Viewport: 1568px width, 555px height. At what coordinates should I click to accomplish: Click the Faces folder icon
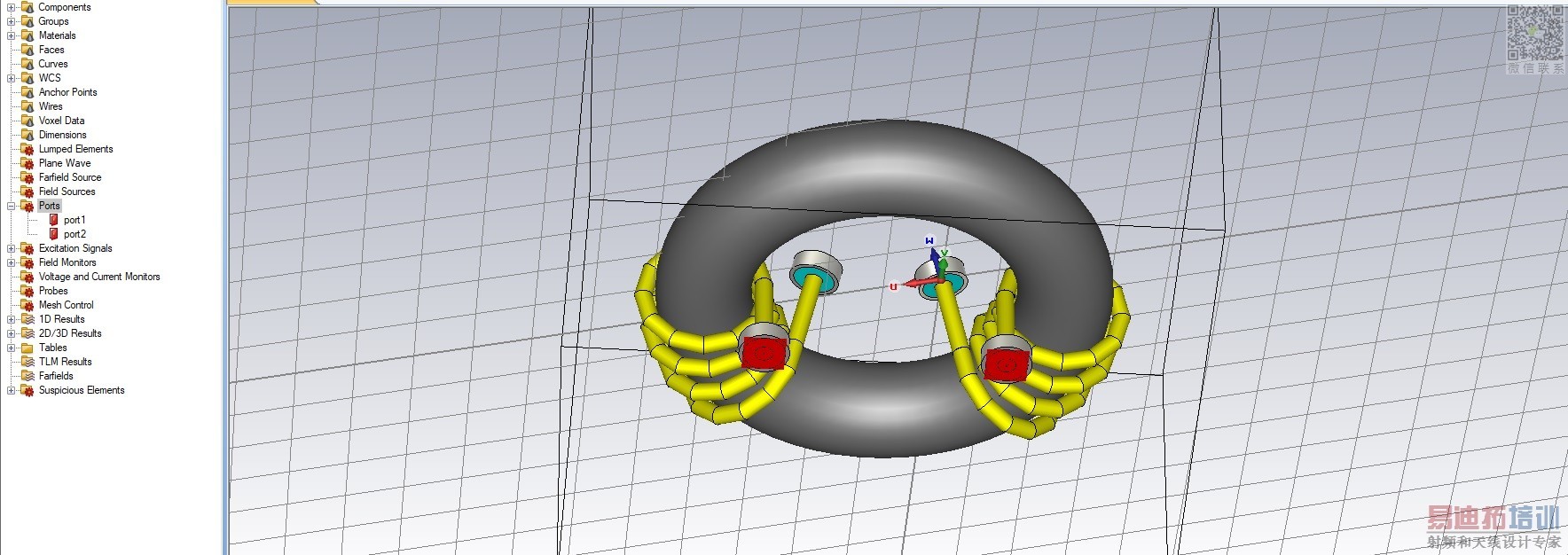pyautogui.click(x=27, y=50)
